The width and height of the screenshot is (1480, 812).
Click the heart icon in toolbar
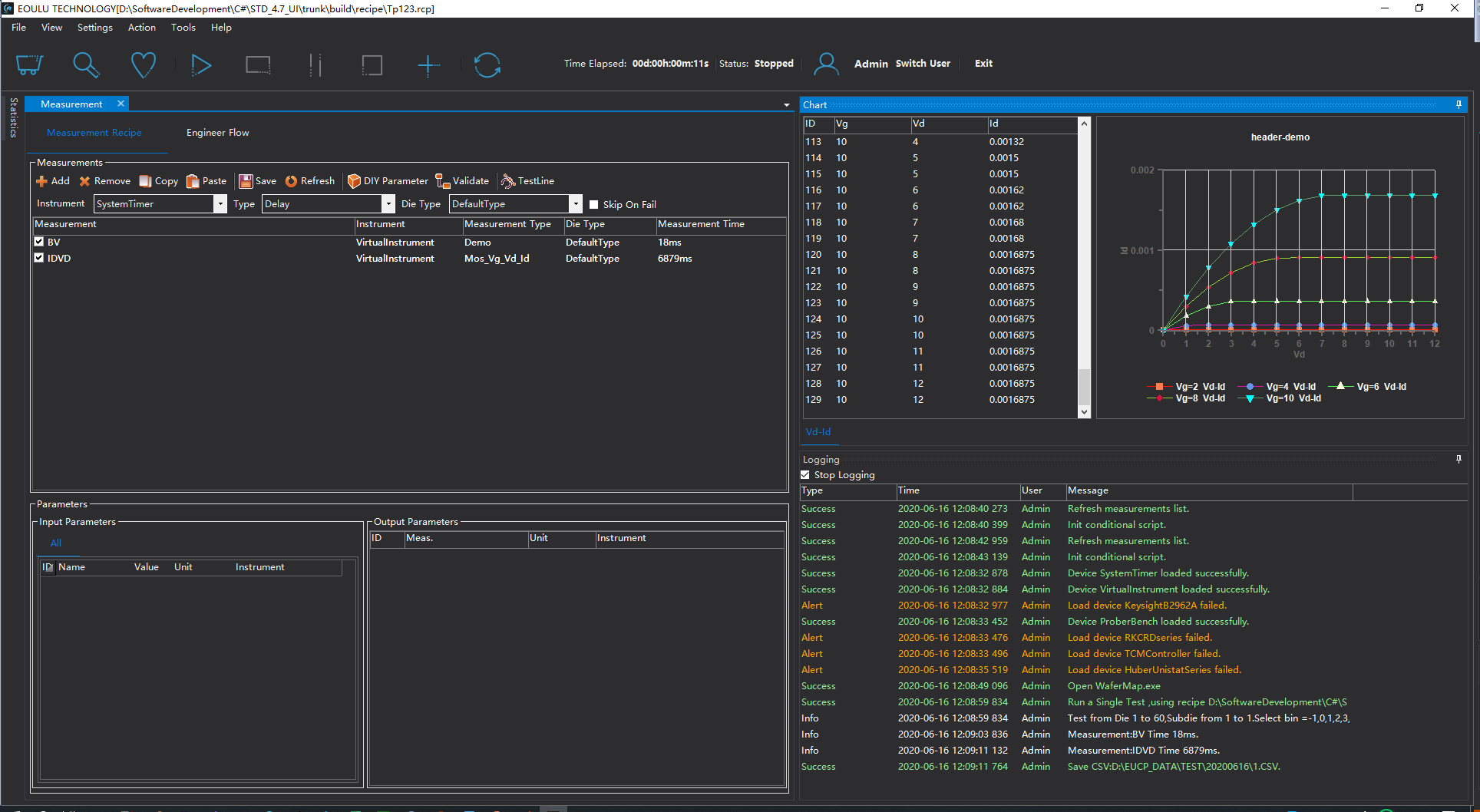click(143, 65)
